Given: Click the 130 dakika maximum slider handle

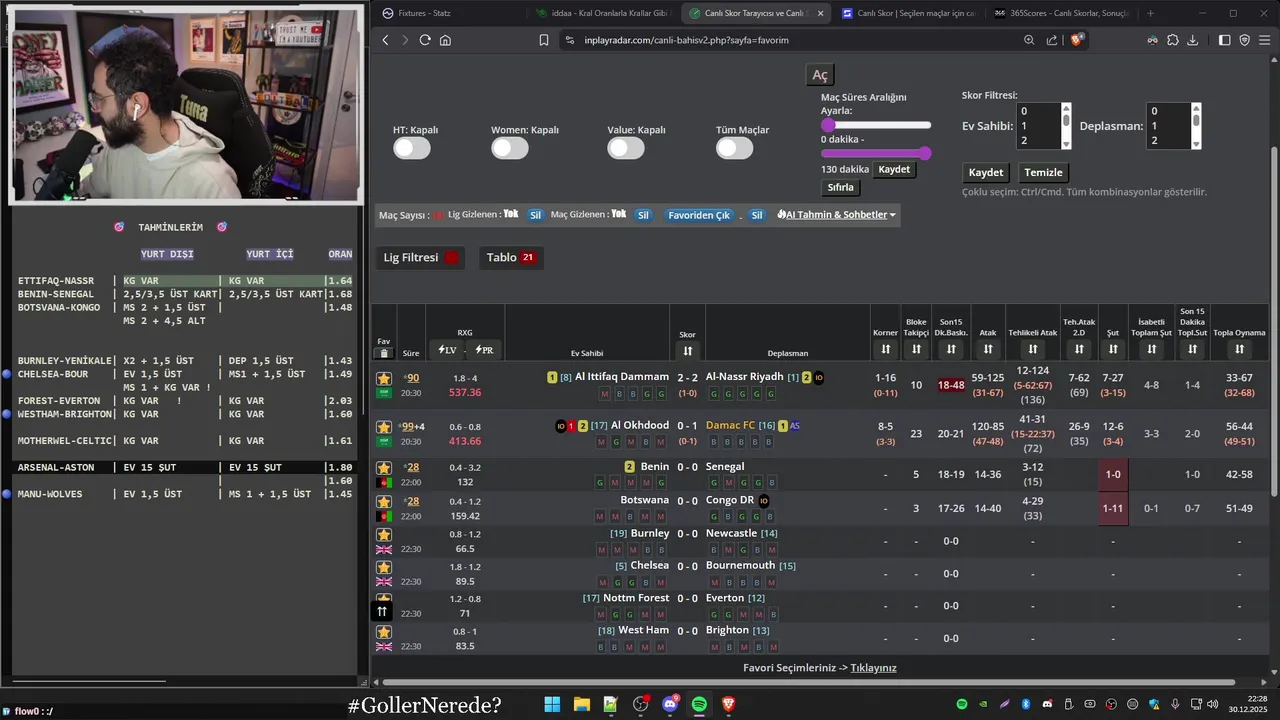Looking at the screenshot, I should coord(925,153).
